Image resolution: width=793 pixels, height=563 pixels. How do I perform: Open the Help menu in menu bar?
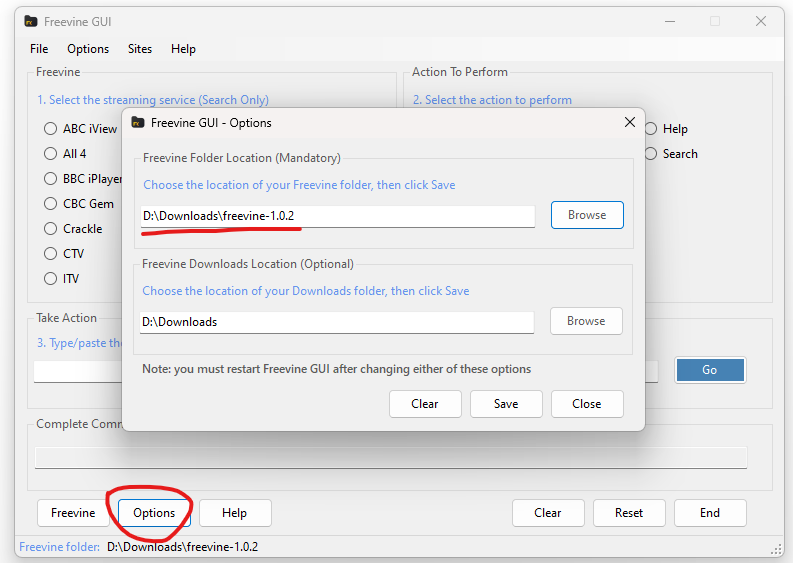[183, 49]
